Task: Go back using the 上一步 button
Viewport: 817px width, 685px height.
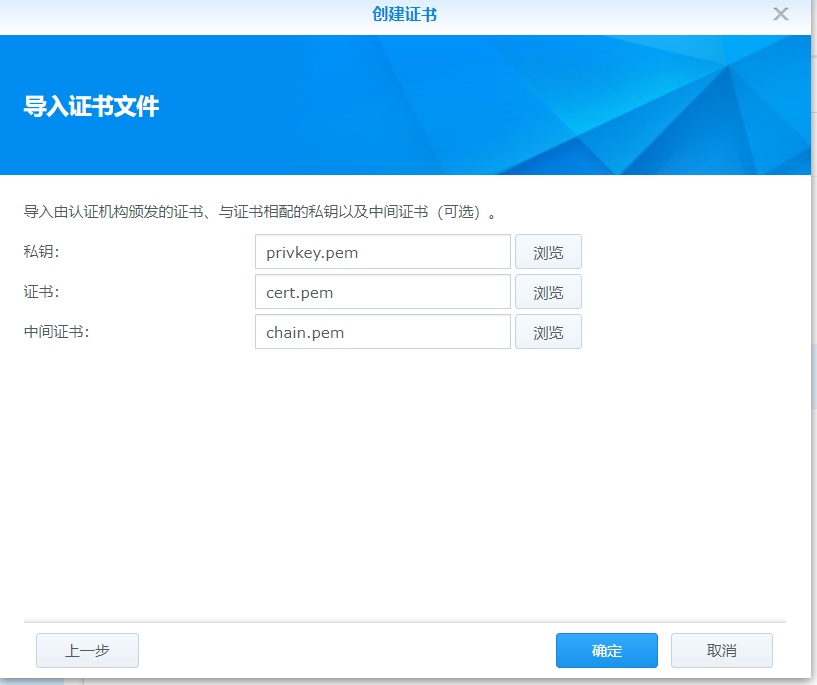Action: tap(87, 650)
